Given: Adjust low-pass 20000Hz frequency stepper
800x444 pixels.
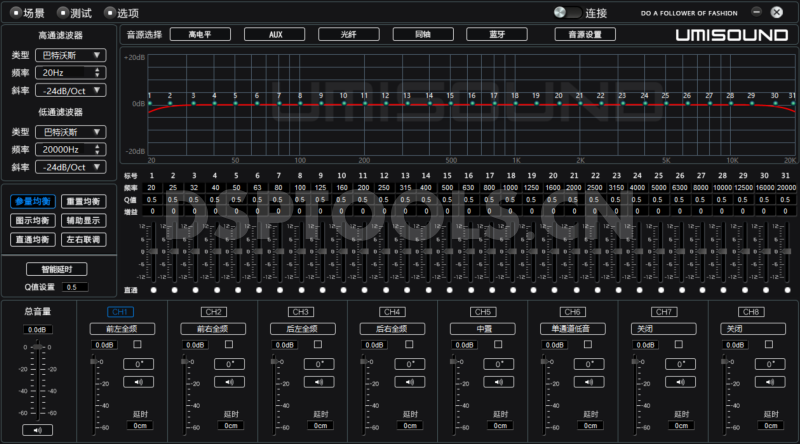Looking at the screenshot, I should 97,150.
